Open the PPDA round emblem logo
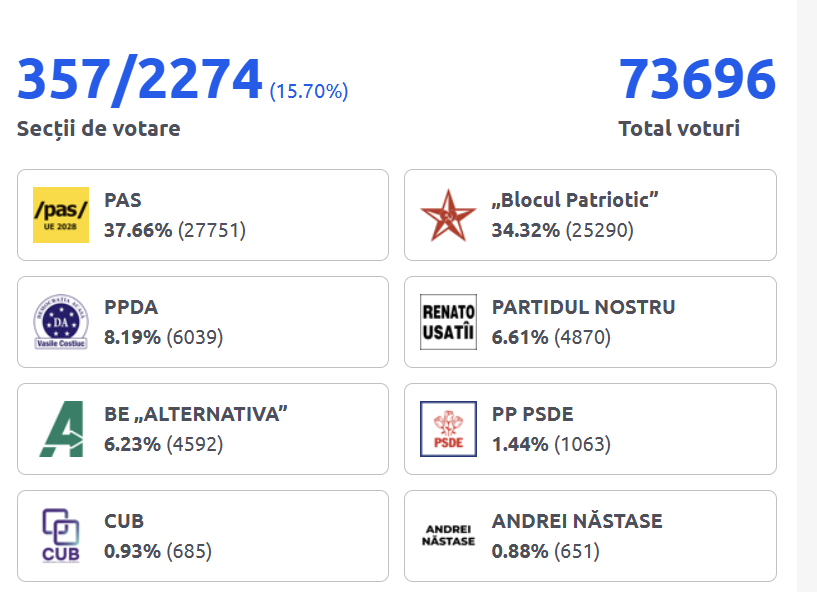This screenshot has width=817, height=592. coord(61,322)
